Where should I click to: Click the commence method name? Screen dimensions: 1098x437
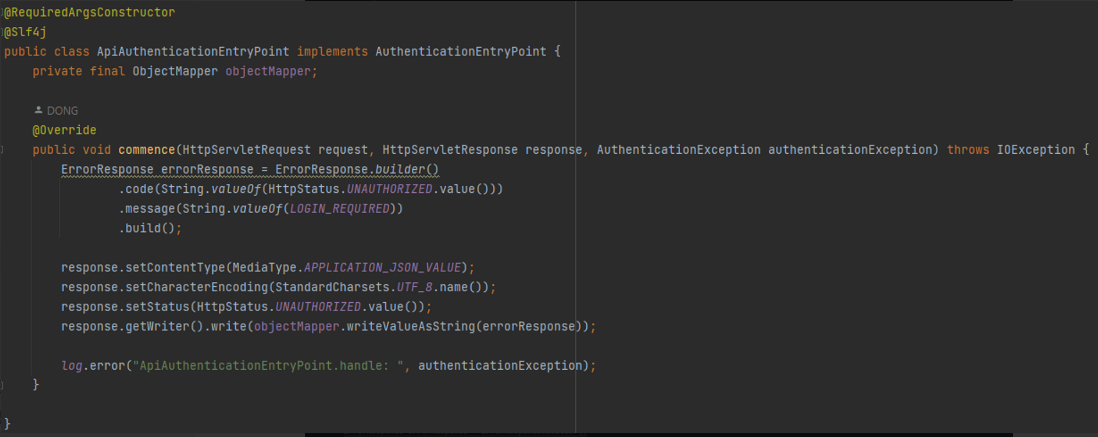[147, 150]
